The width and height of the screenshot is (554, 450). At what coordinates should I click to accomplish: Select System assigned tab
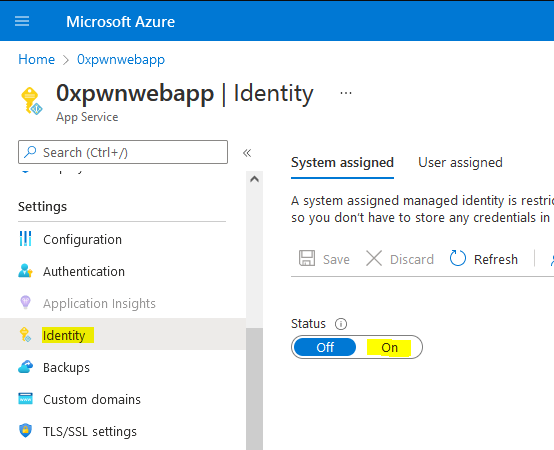[x=342, y=162]
